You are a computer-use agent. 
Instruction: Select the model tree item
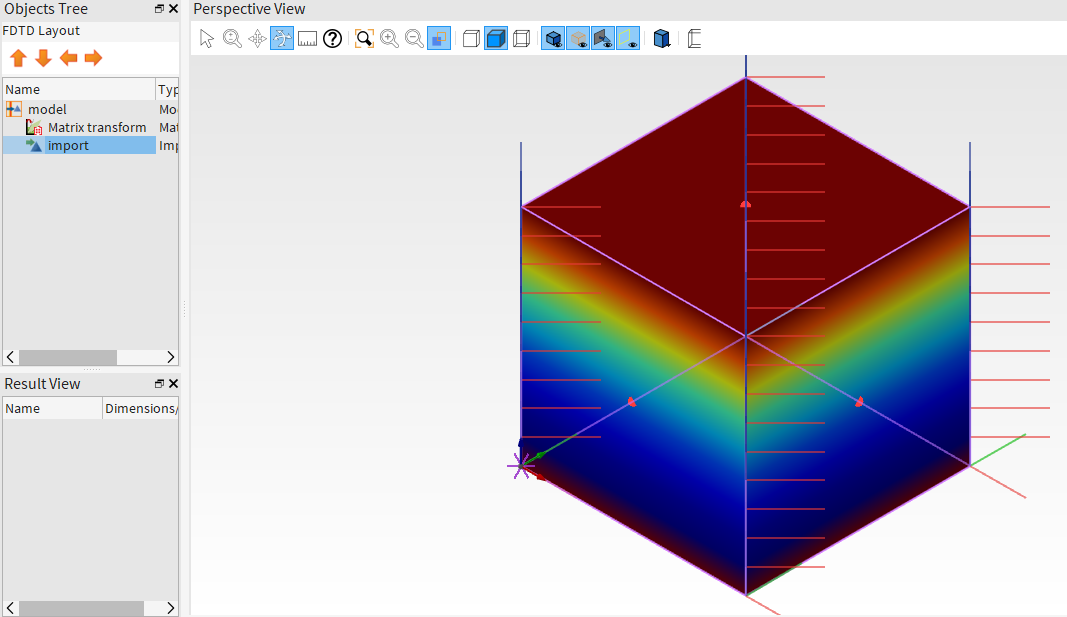point(47,109)
